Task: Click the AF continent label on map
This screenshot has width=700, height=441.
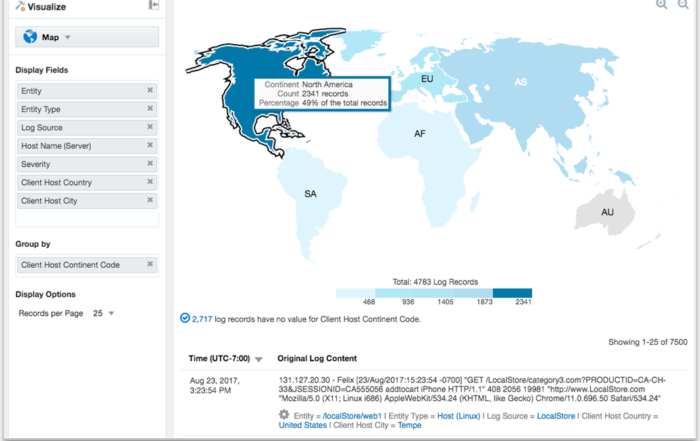Action: point(420,133)
